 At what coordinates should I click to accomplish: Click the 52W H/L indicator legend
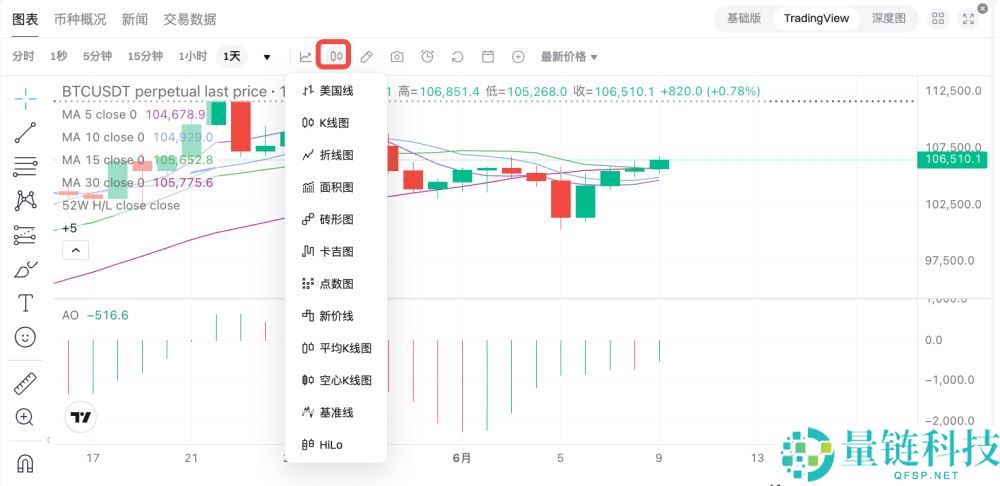tap(121, 205)
